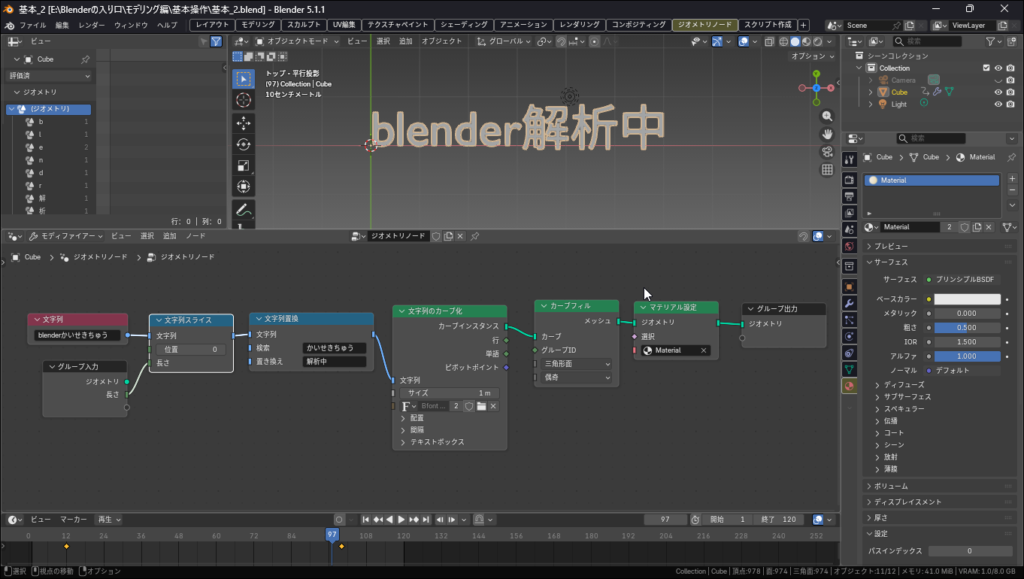Open the Node menu in node editor

coord(195,236)
